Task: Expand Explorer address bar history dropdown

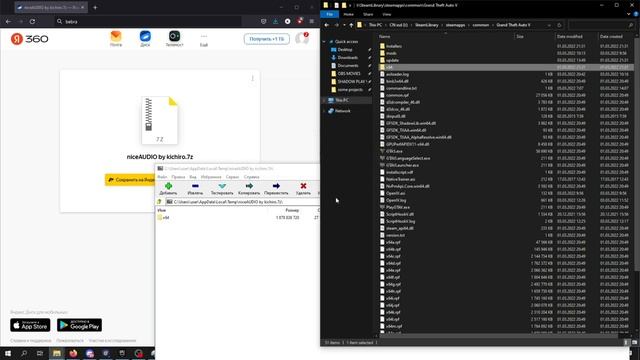Action: click(549, 25)
